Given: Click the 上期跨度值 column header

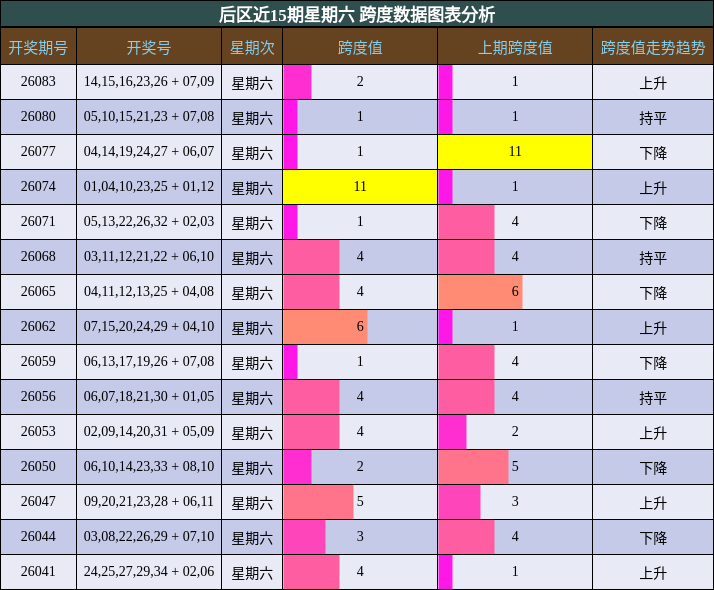Looking at the screenshot, I should pyautogui.click(x=515, y=47).
